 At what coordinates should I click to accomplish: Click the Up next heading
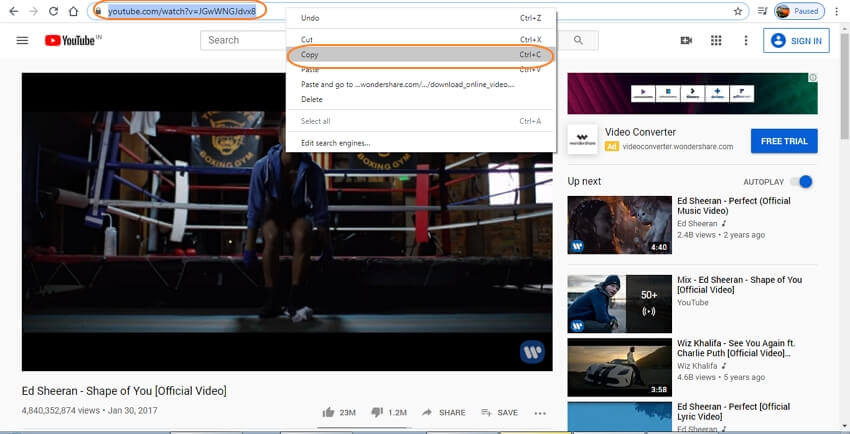(584, 182)
